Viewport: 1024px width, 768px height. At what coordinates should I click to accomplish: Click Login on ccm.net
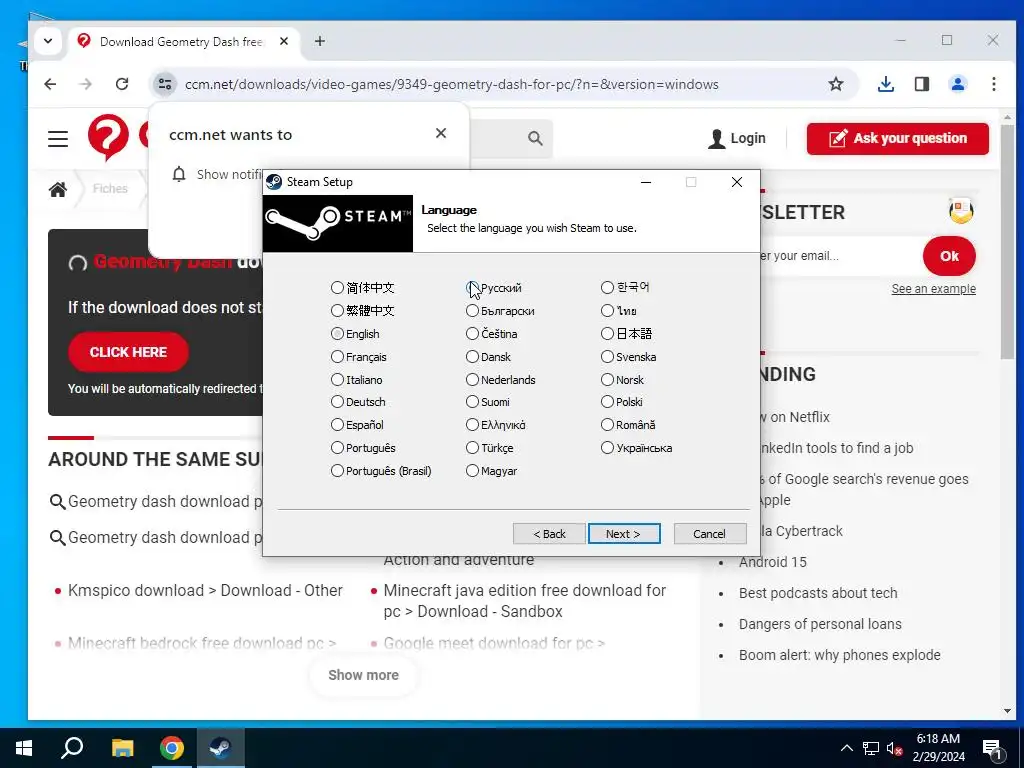[x=737, y=138]
